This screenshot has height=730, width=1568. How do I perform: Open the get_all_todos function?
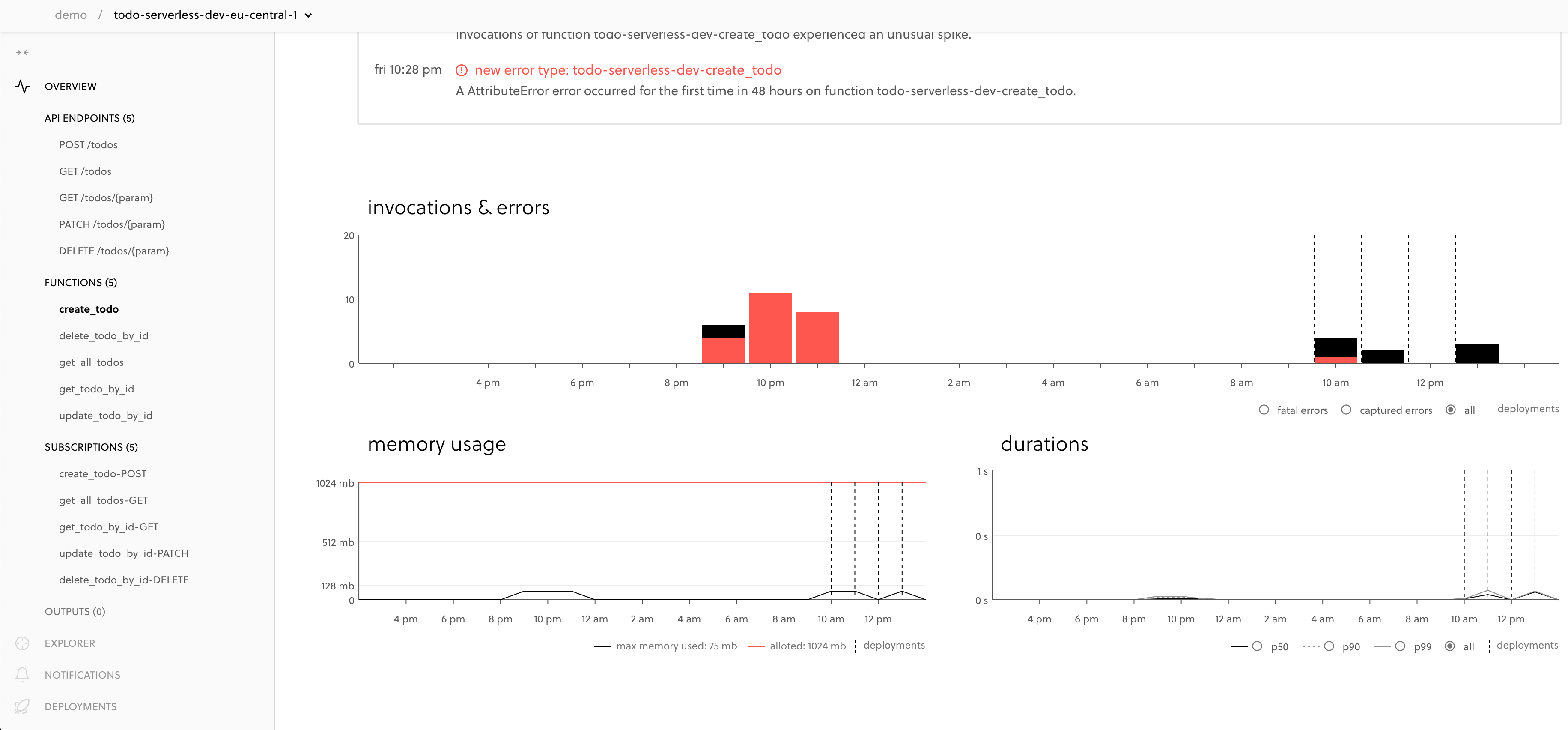coord(91,362)
